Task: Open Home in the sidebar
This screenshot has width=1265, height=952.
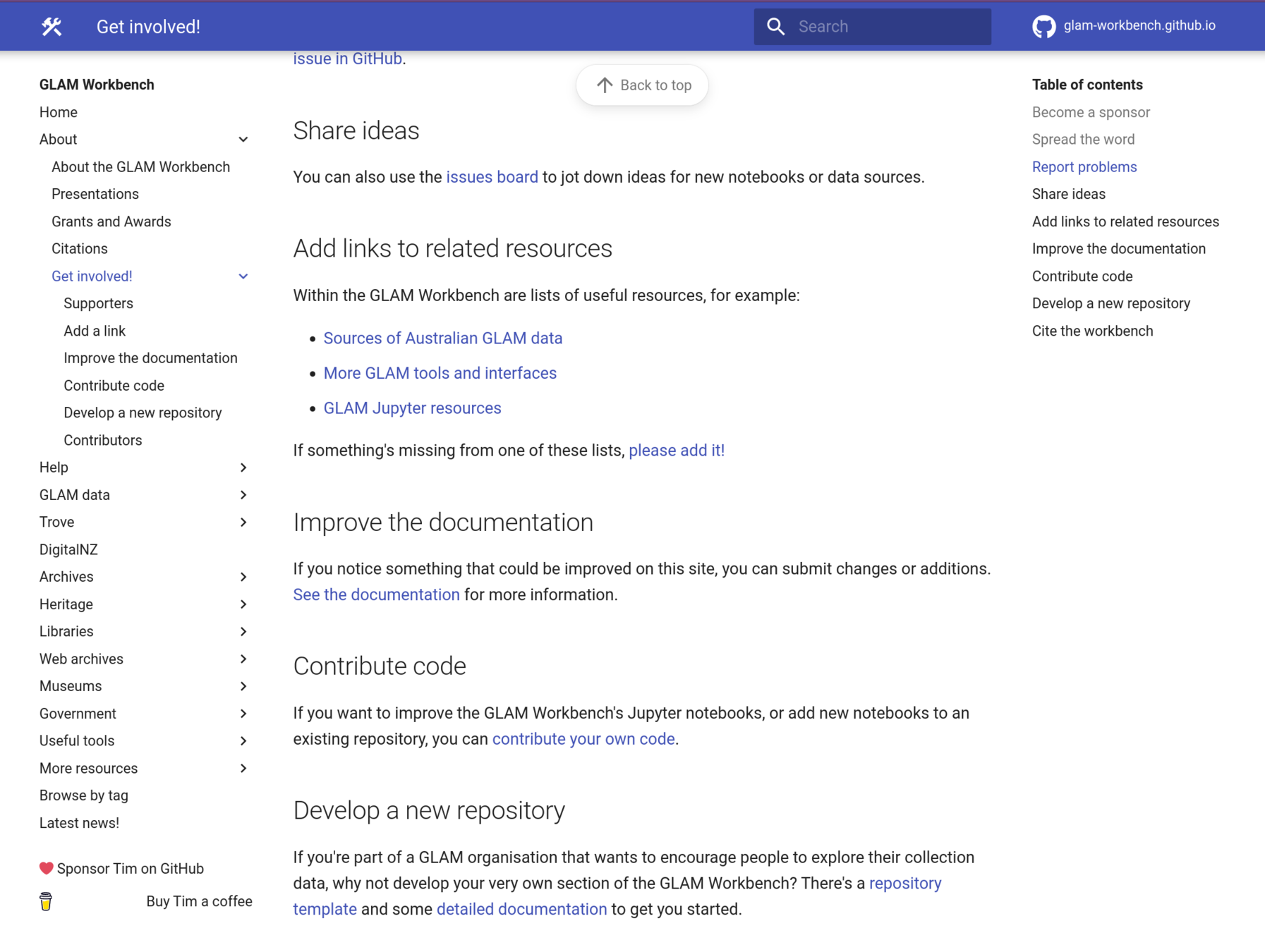Action: [x=59, y=112]
